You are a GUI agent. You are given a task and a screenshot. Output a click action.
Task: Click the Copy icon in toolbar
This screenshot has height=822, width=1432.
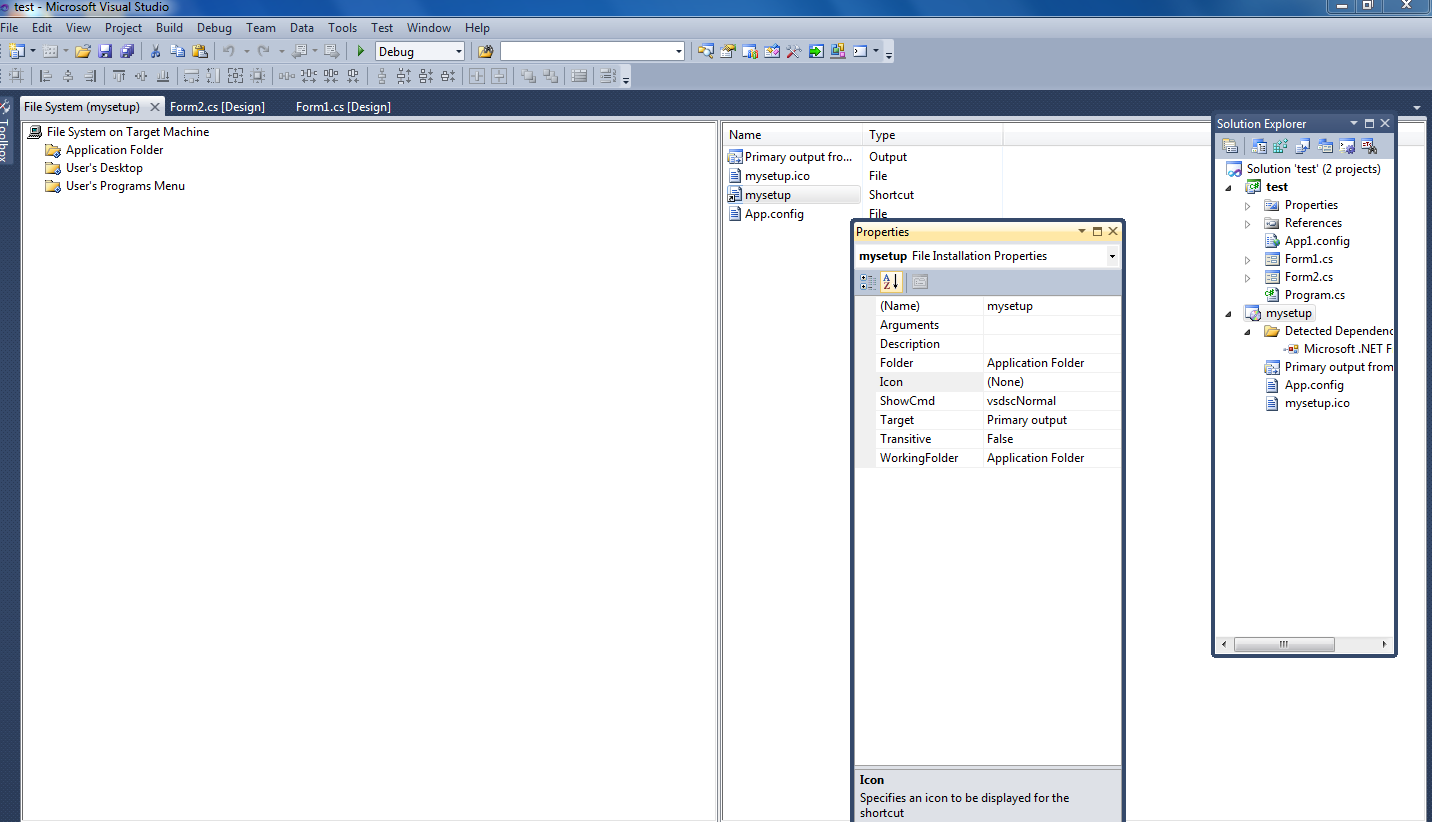(x=177, y=51)
